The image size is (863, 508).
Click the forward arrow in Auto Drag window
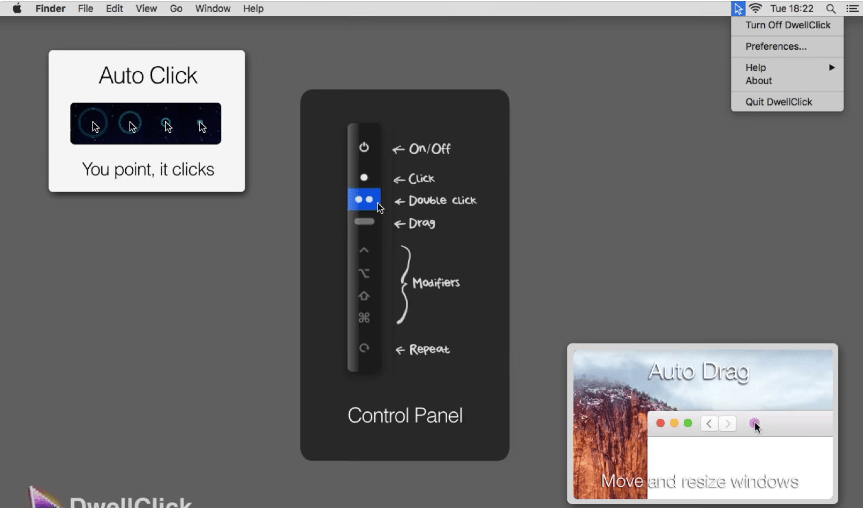pos(728,423)
